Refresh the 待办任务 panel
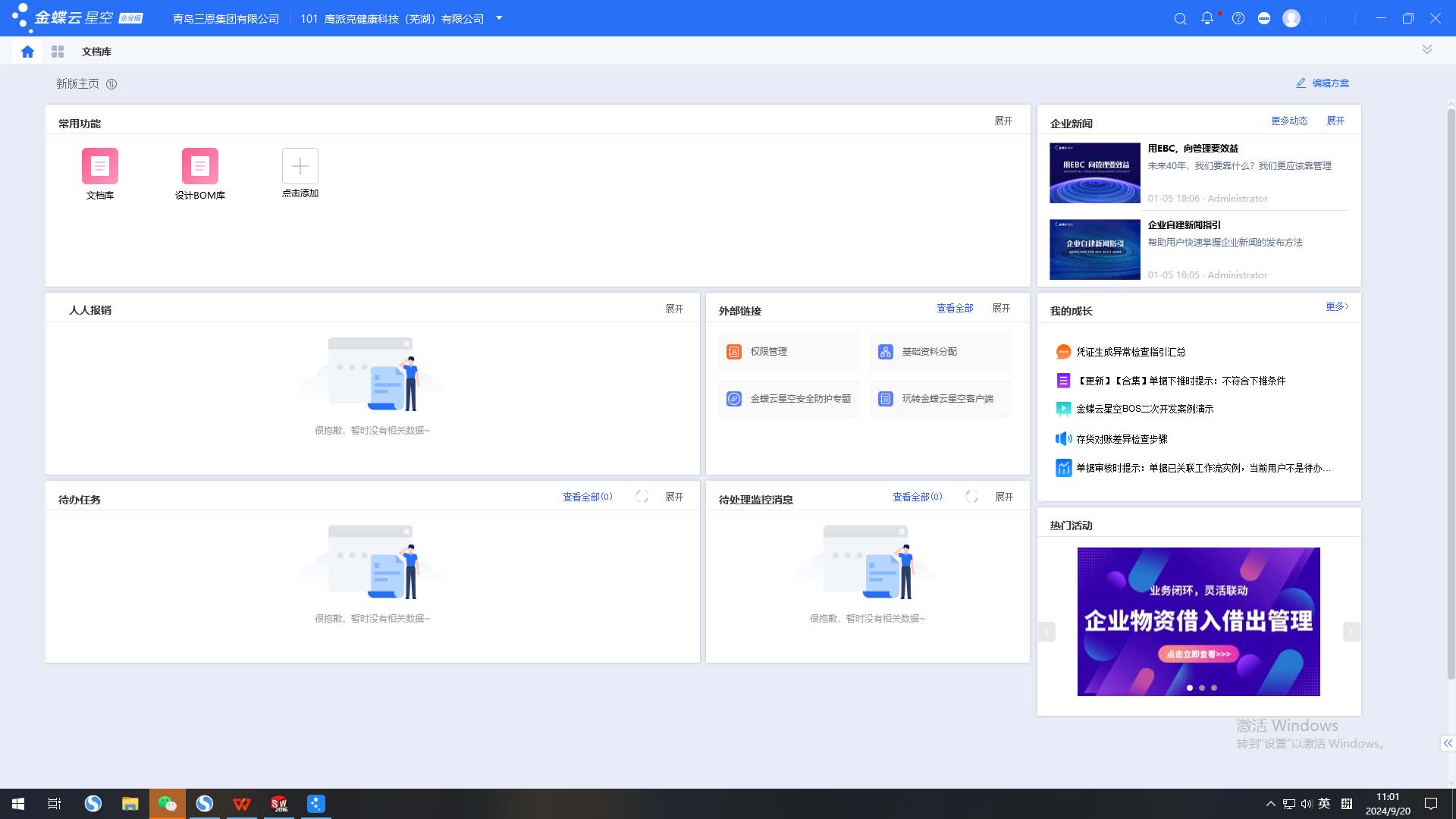 [x=642, y=497]
